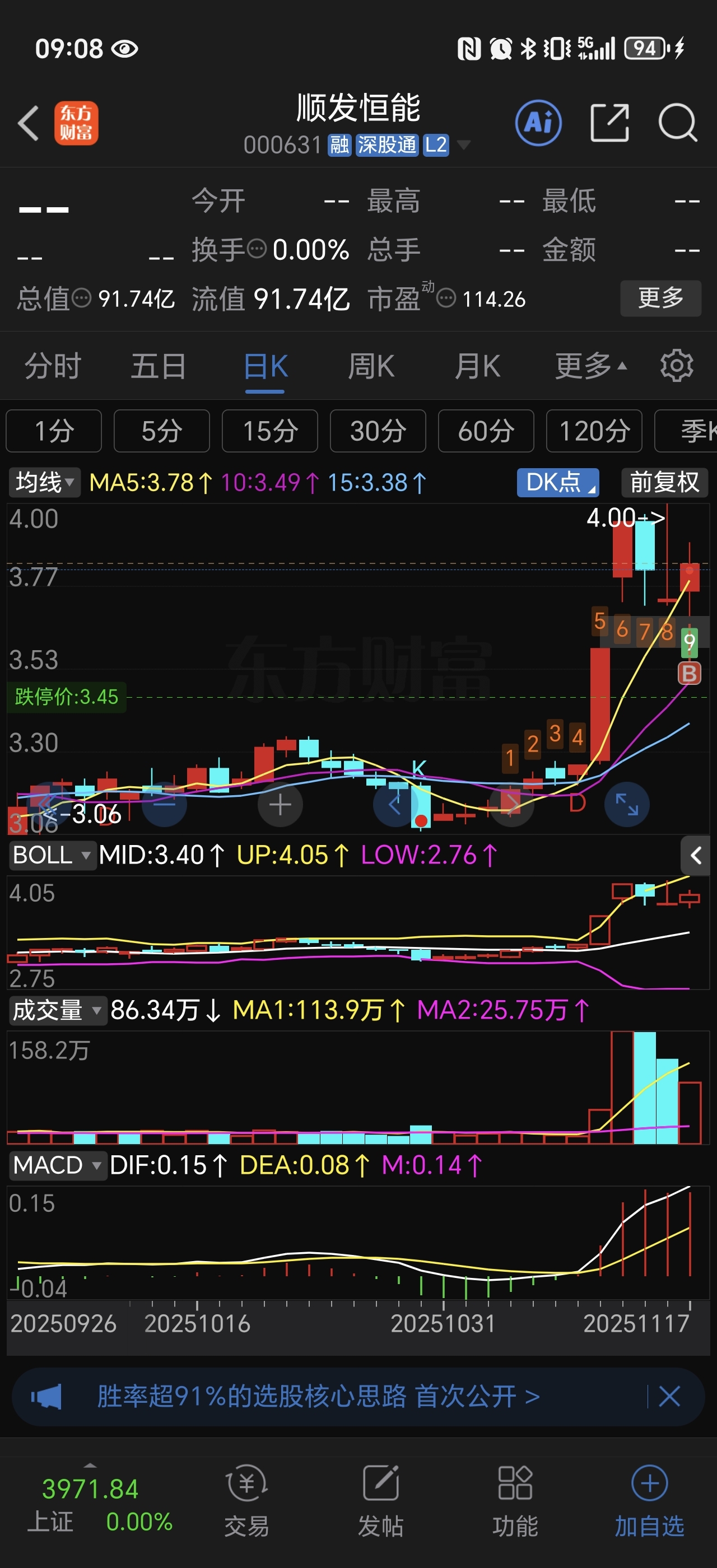This screenshot has width=717, height=1568.
Task: Select 5分 period button
Action: (162, 431)
